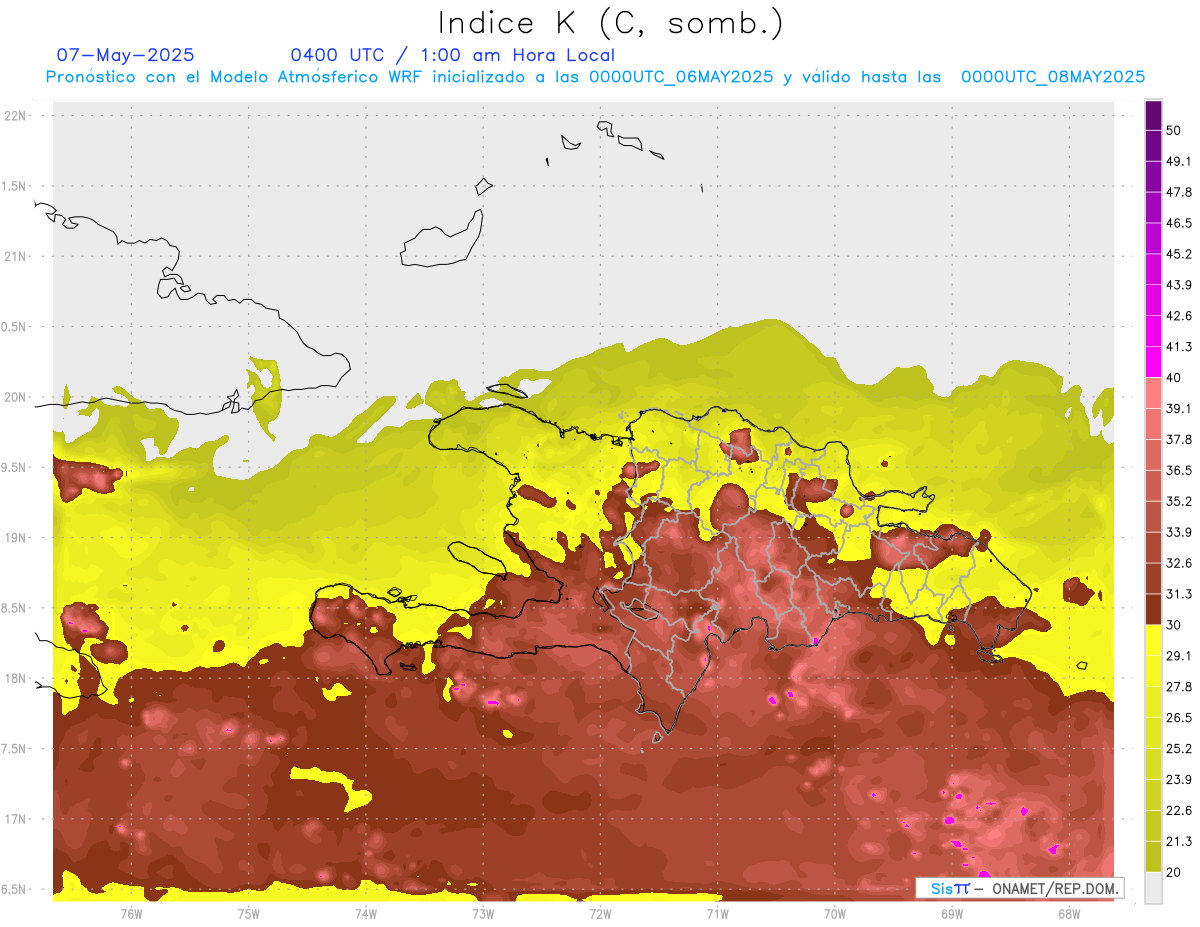Click the longitude label '75W'
Image resolution: width=1200 pixels, height=927 pixels.
coord(249,913)
